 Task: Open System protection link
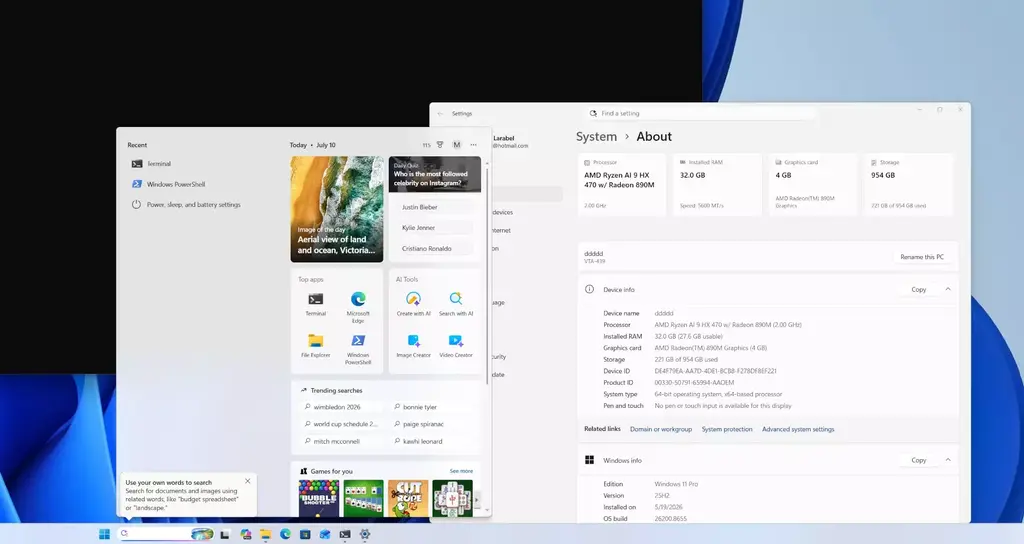pyautogui.click(x=727, y=429)
